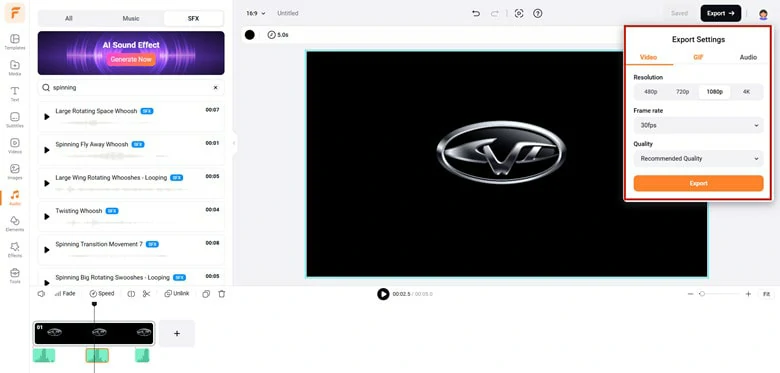Screen dimensions: 780x373
Task: Click the duplicate clip icon
Action: (x=206, y=294)
